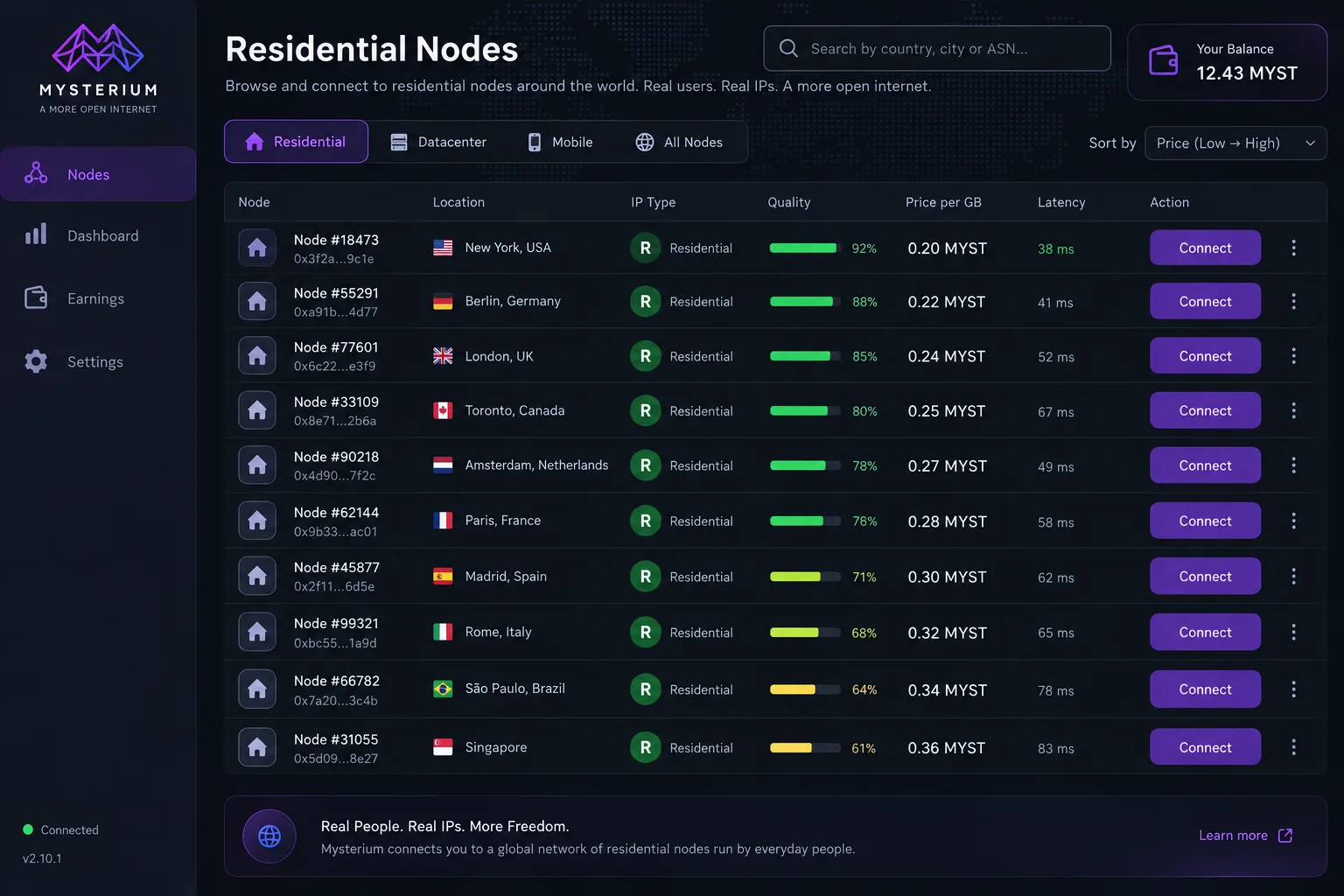This screenshot has height=896, width=1344.
Task: Open more options for Node #45877
Action: 1293,577
